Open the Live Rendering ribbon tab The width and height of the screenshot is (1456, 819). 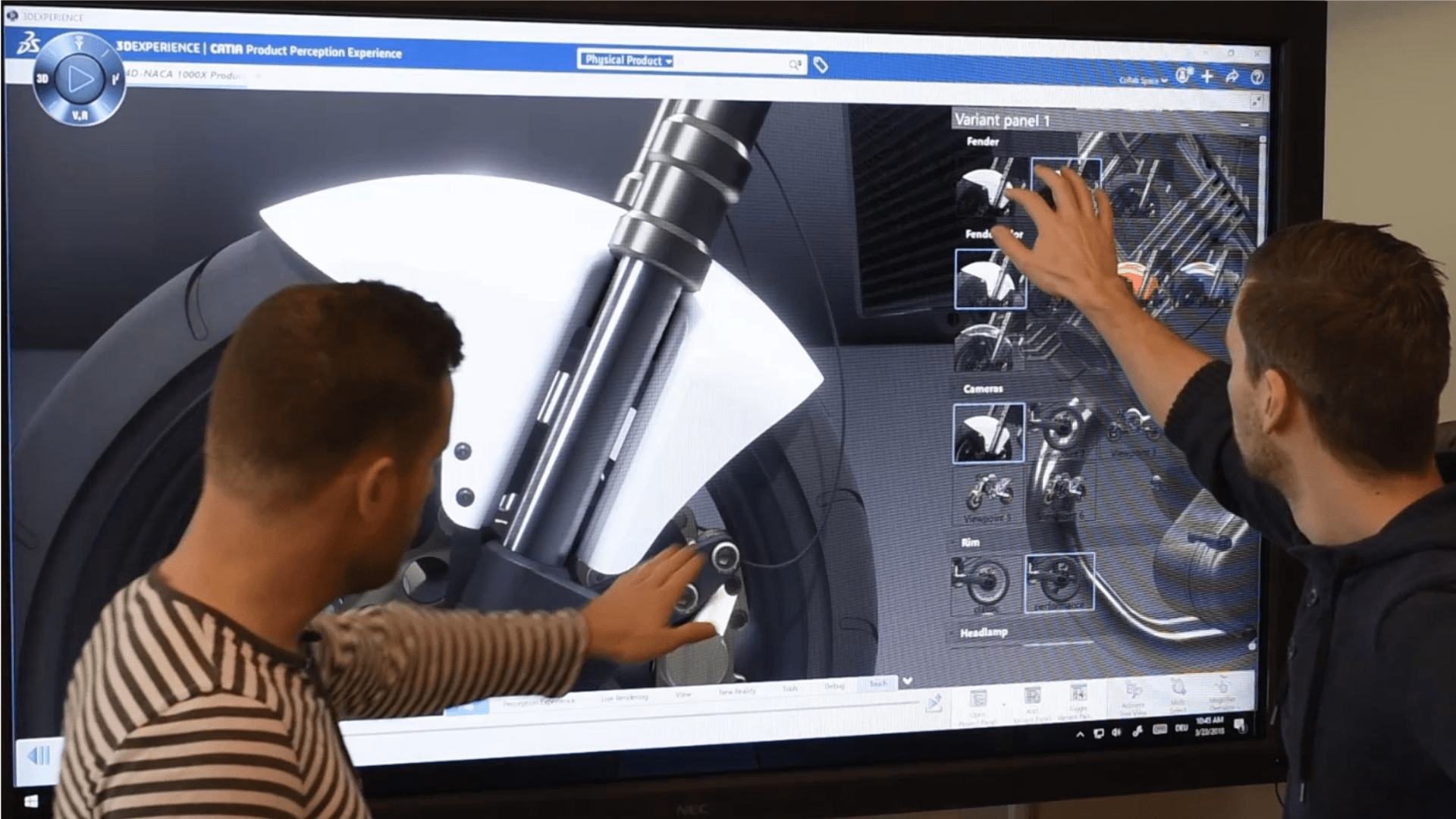tap(625, 697)
